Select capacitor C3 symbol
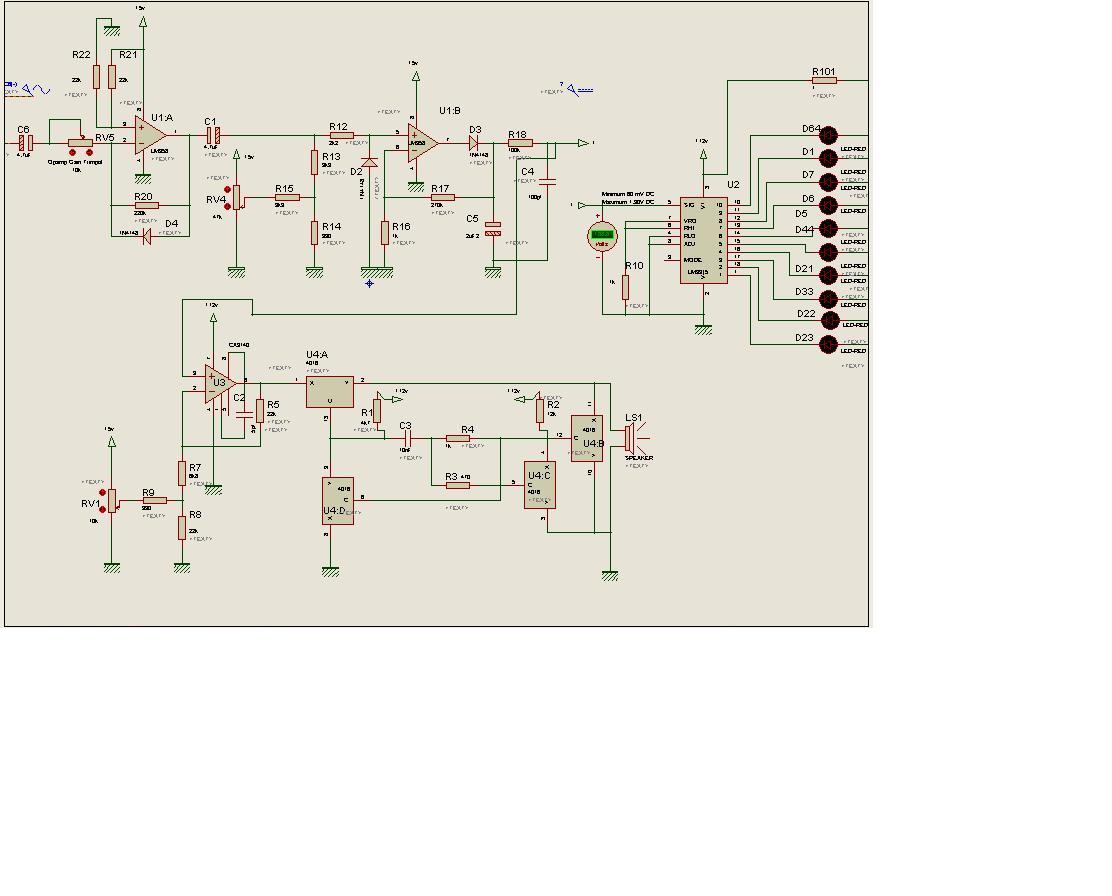1112x896 pixels. 406,438
